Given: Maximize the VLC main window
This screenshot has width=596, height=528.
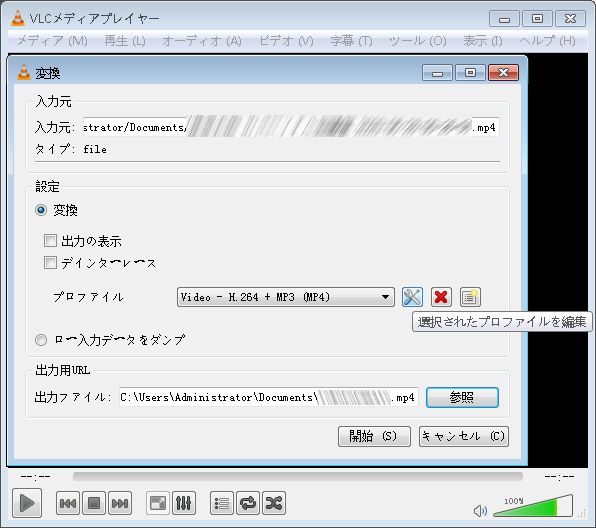Looking at the screenshot, I should tap(537, 18).
